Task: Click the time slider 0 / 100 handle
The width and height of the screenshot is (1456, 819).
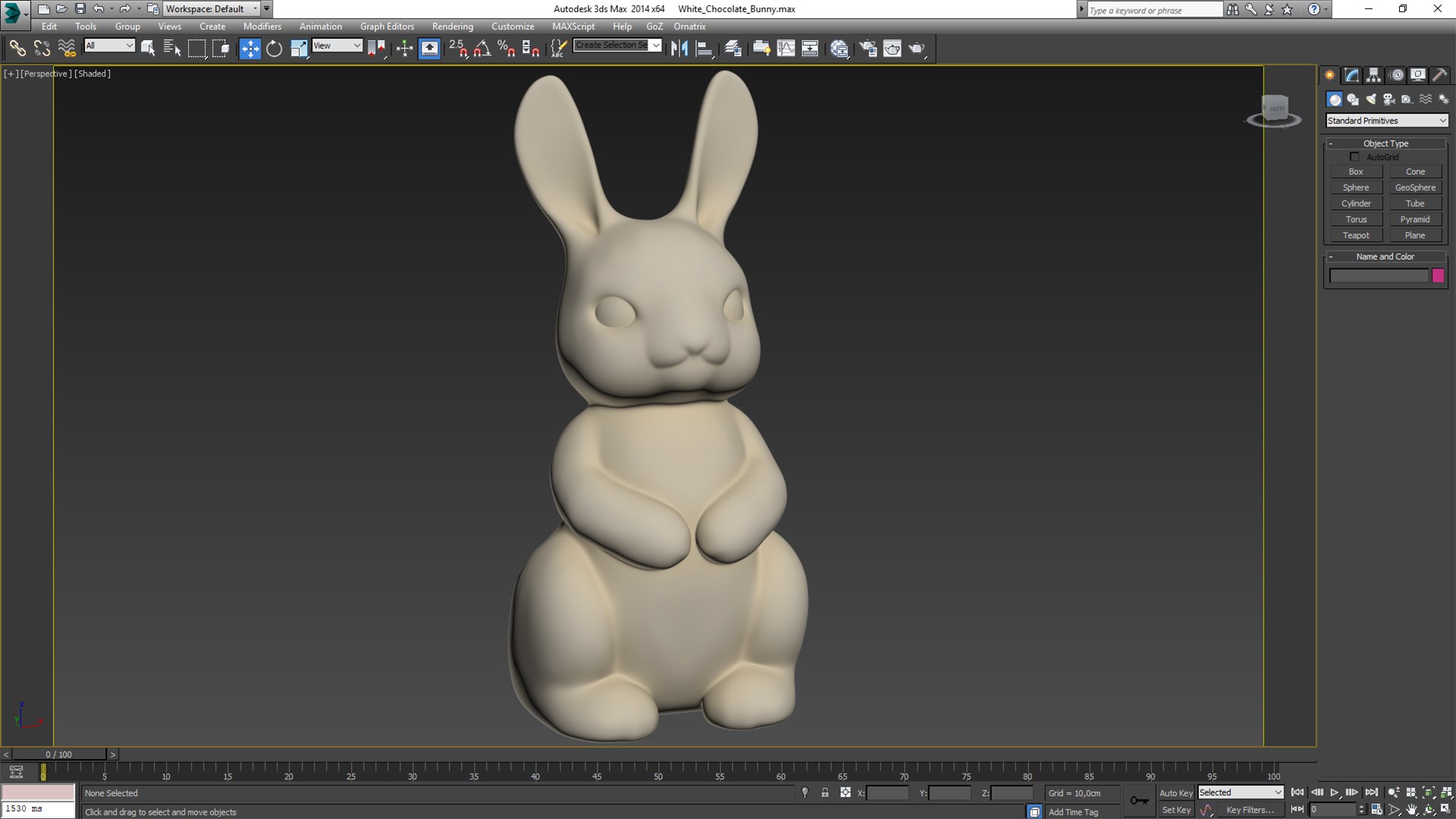Action: (x=58, y=755)
